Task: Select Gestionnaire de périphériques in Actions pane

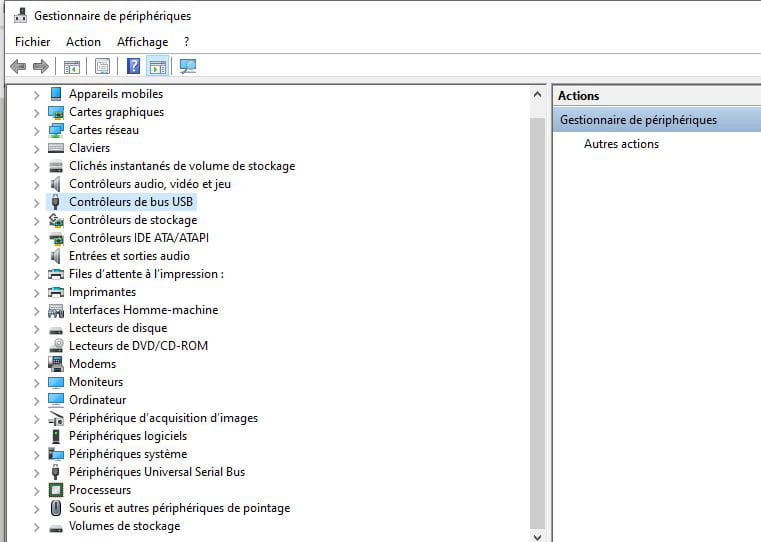Action: 638,120
